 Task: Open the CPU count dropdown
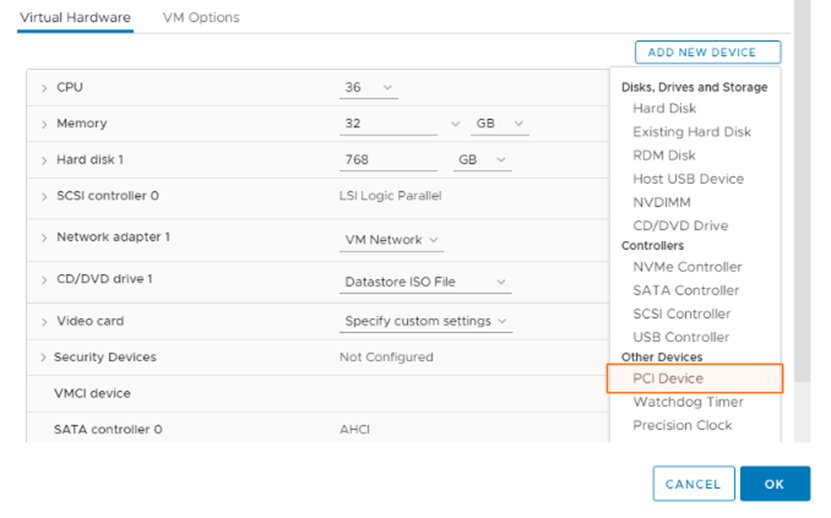tap(368, 88)
